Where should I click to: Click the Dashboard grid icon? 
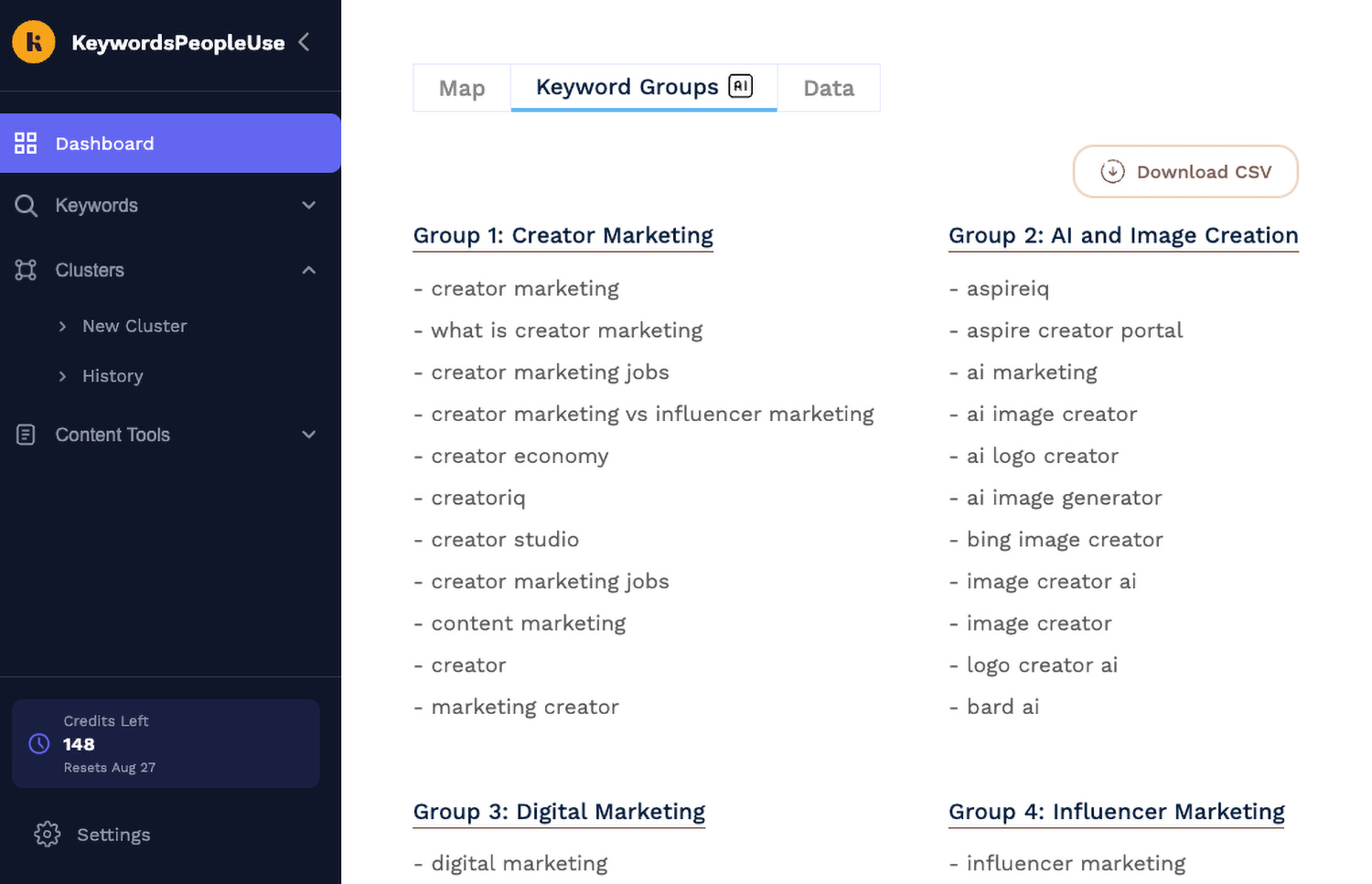click(x=26, y=143)
